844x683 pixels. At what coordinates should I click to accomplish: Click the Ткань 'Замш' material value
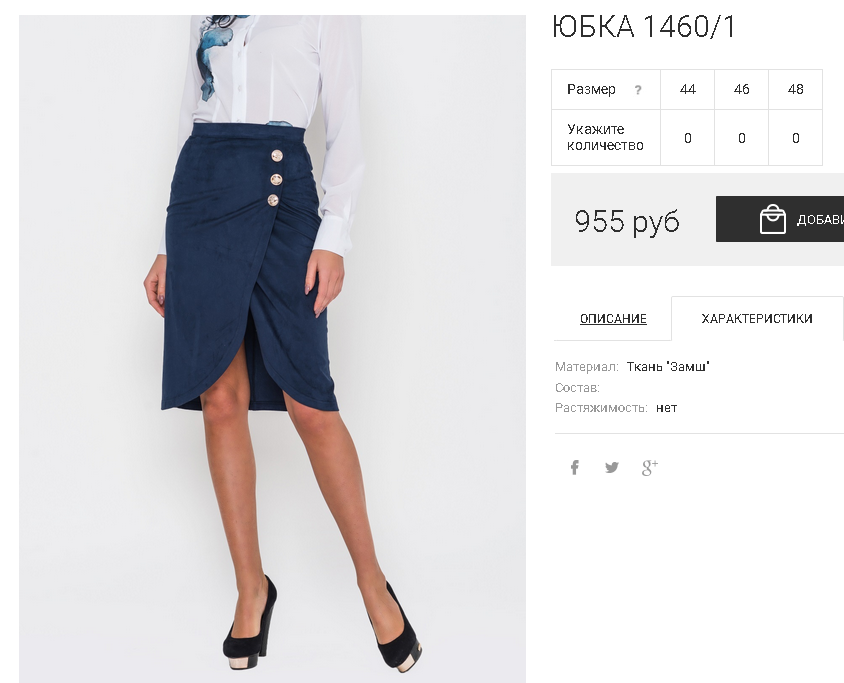[668, 367]
